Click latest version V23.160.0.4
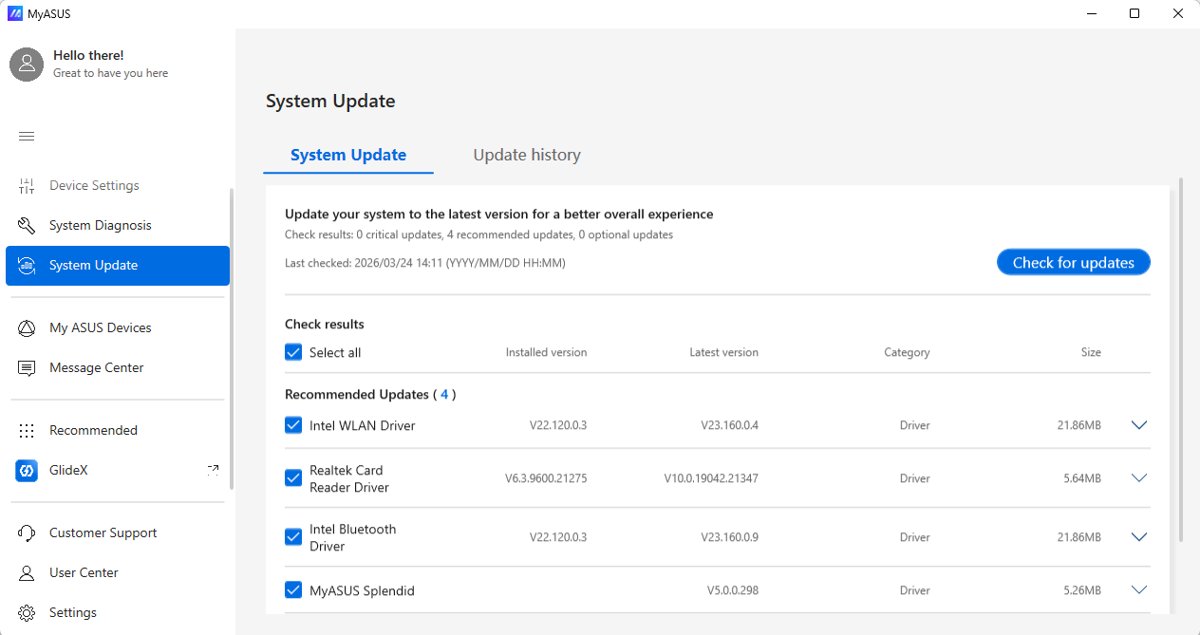Viewport: 1200px width, 635px height. pos(729,426)
